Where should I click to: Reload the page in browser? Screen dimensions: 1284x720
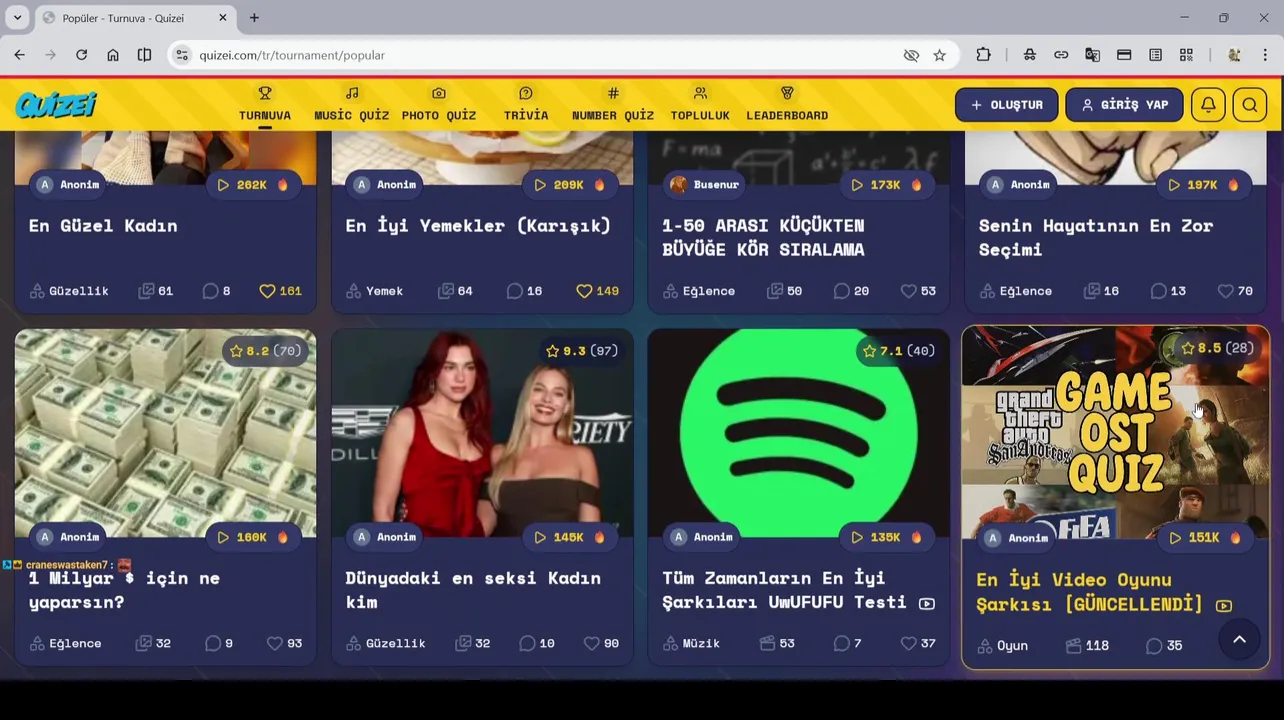tap(81, 55)
